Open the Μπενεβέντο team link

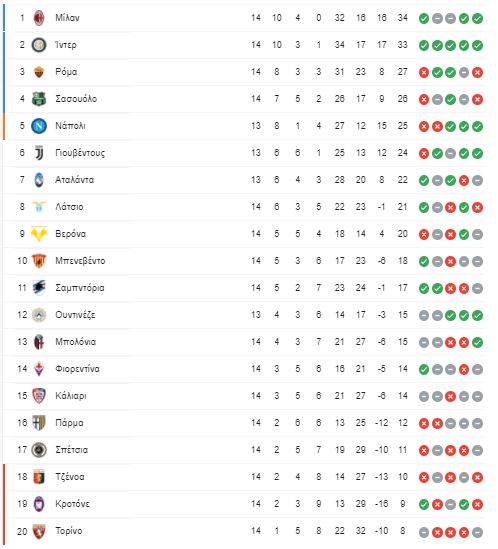click(80, 261)
